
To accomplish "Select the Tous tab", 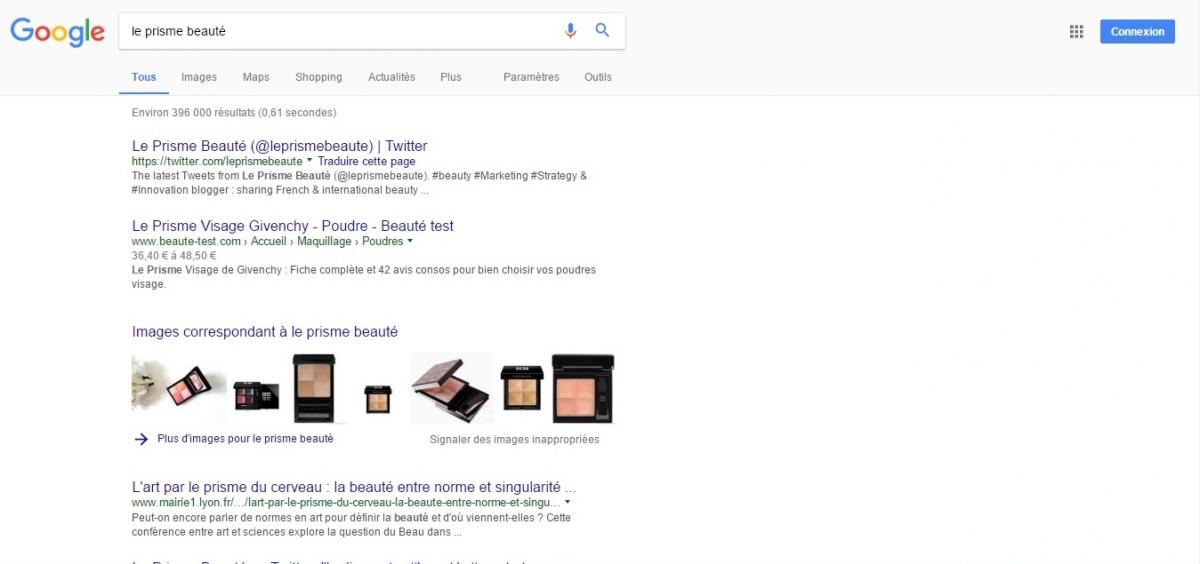I will tap(144, 77).
